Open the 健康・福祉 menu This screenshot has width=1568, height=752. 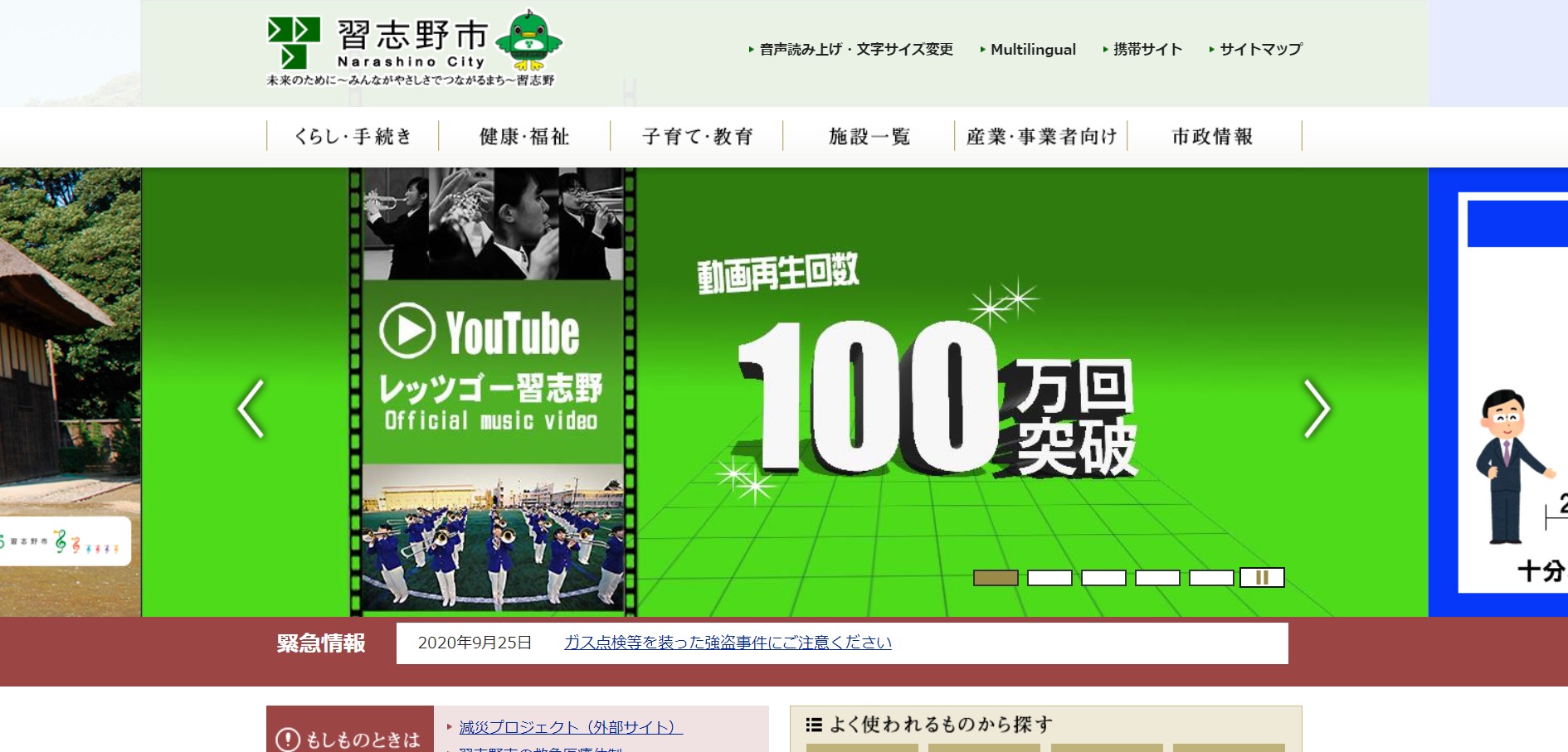point(524,136)
